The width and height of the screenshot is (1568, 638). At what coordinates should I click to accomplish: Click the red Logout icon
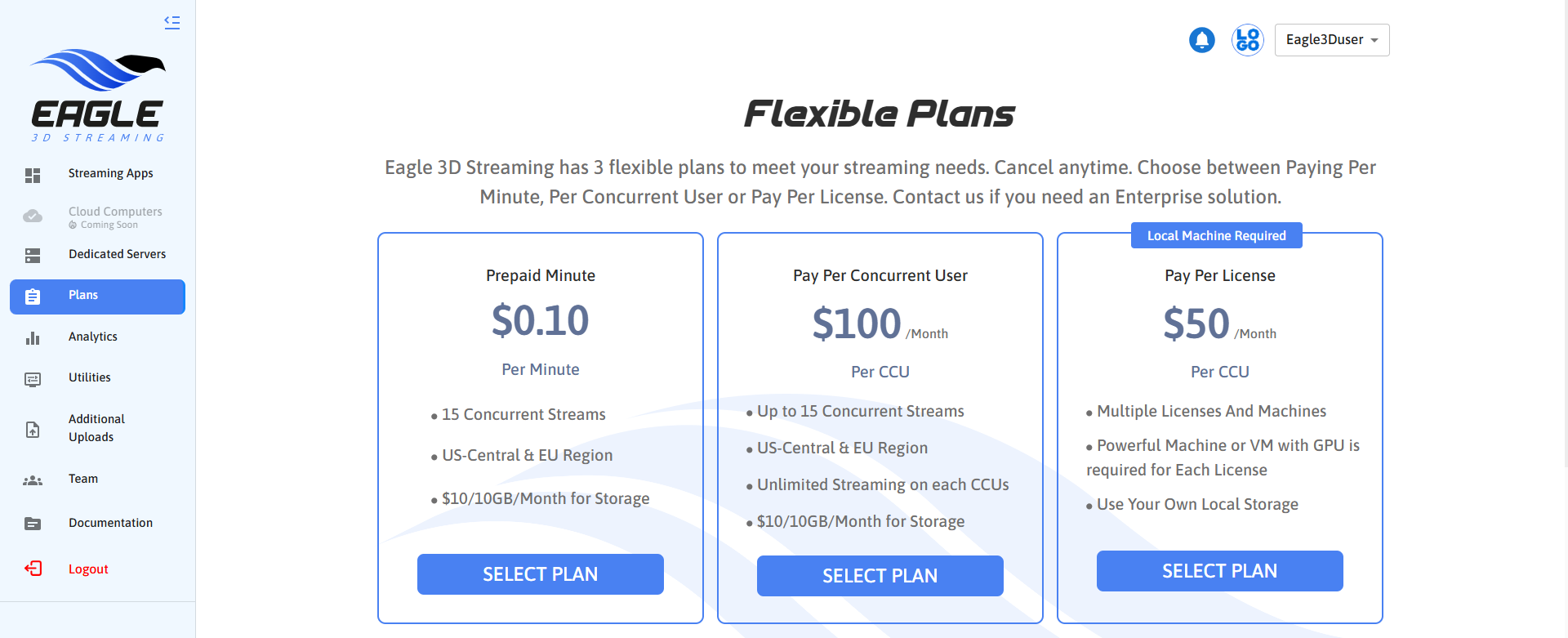click(x=33, y=569)
